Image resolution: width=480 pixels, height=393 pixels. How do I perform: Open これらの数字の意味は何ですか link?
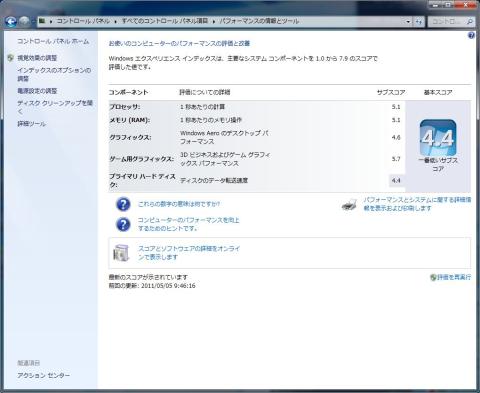pyautogui.click(x=179, y=204)
